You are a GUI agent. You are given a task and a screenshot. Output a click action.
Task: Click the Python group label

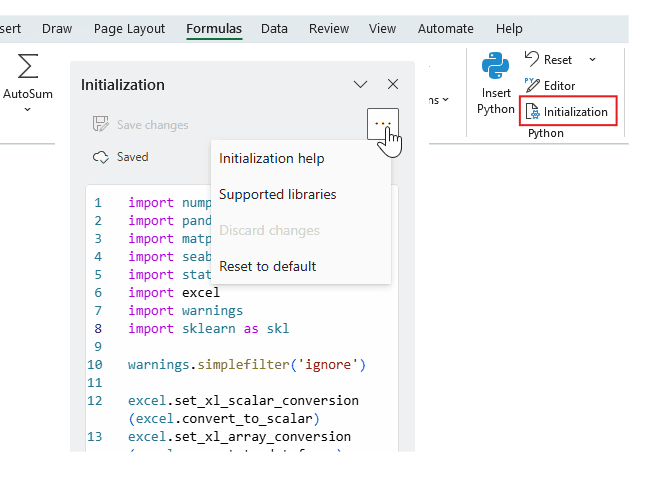point(546,133)
